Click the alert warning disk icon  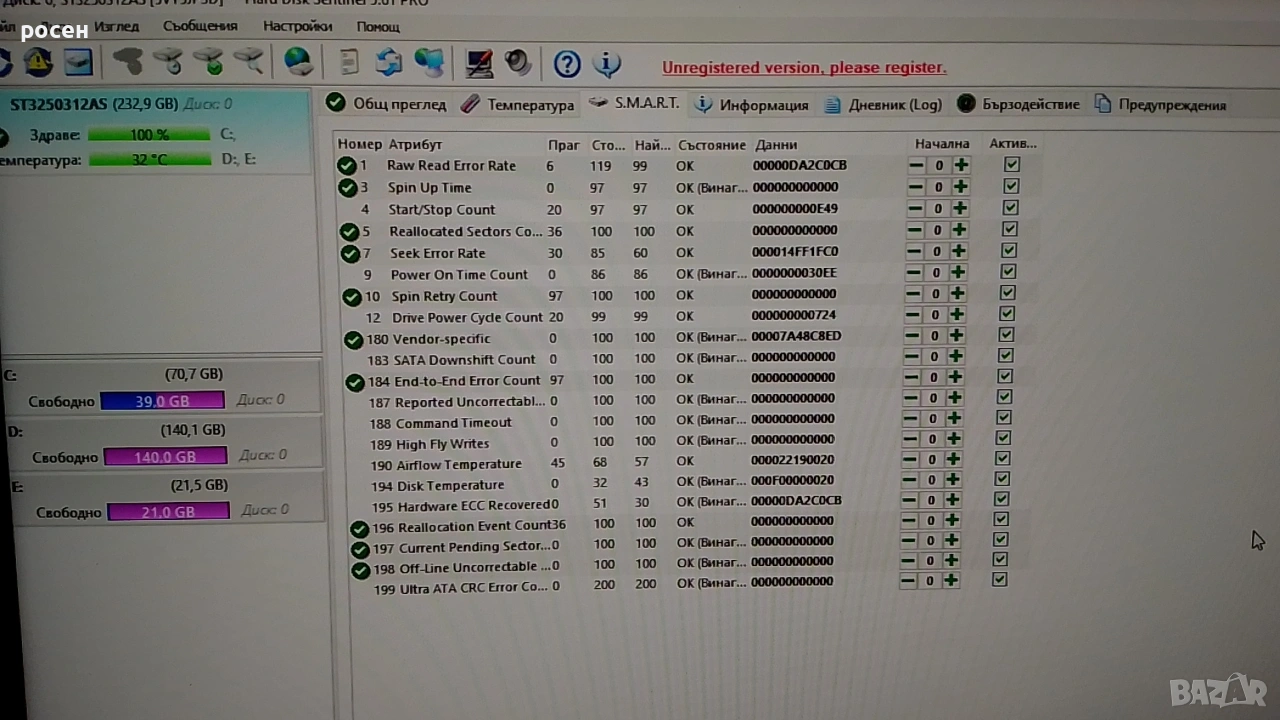click(x=38, y=62)
